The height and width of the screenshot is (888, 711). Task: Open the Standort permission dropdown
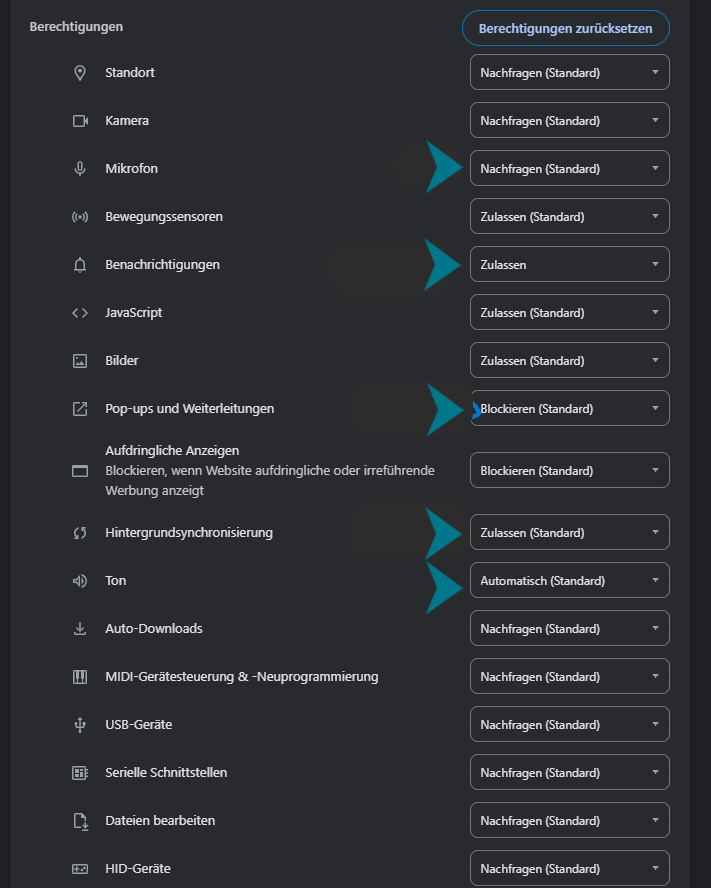(569, 72)
